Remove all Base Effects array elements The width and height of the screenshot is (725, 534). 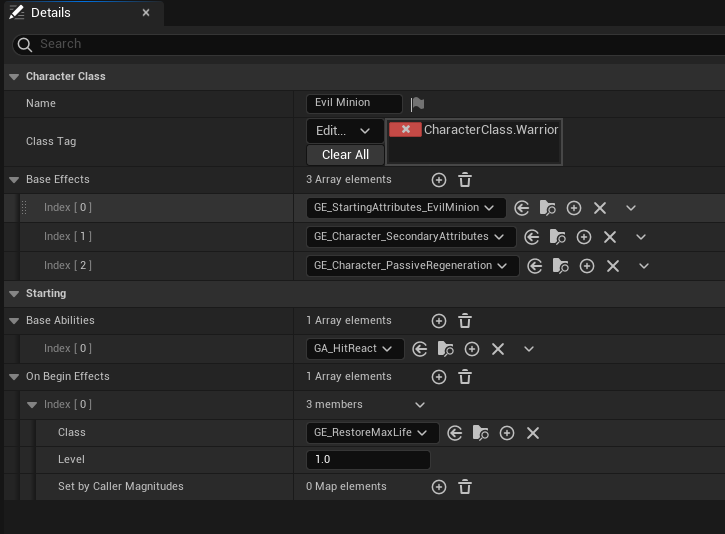(x=465, y=180)
